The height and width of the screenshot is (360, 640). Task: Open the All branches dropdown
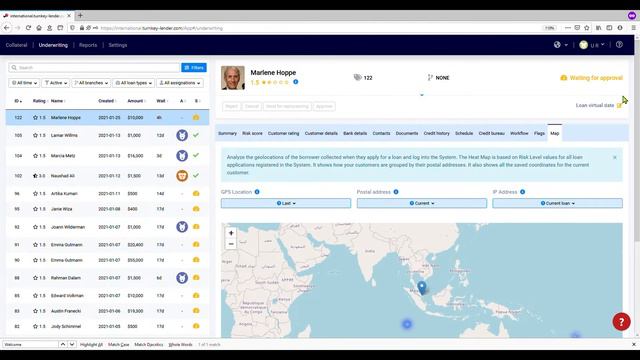coord(91,83)
